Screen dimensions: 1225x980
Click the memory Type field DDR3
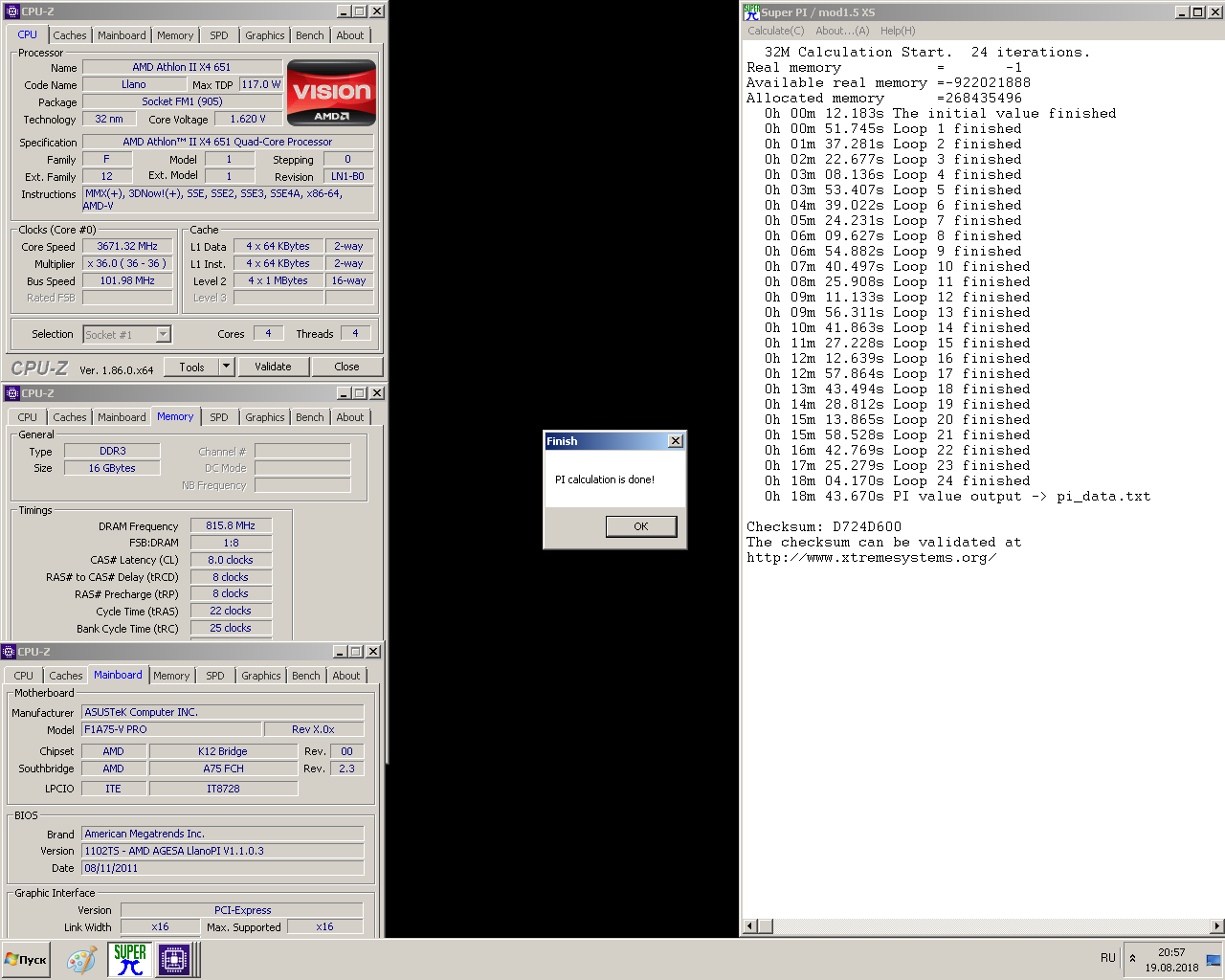[112, 451]
